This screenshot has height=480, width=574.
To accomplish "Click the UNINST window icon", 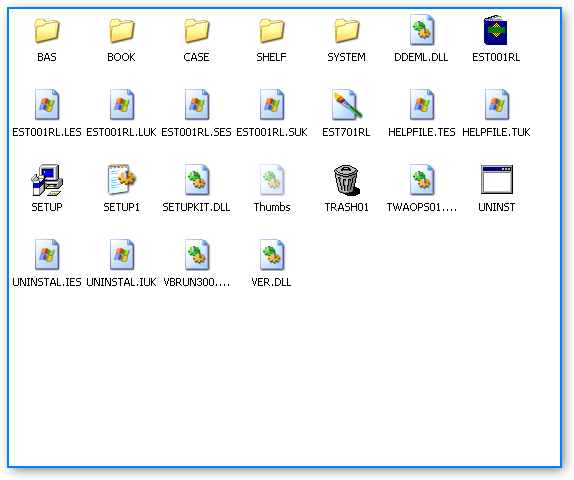I will 496,179.
